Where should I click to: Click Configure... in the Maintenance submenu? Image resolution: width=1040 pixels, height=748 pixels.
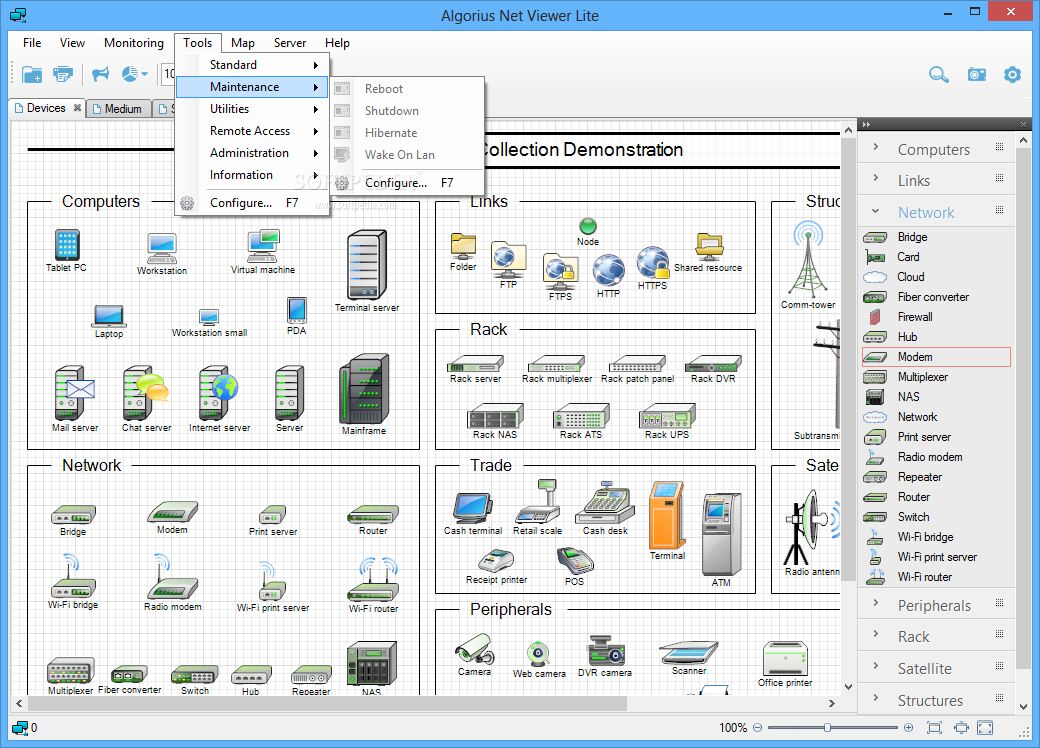395,183
